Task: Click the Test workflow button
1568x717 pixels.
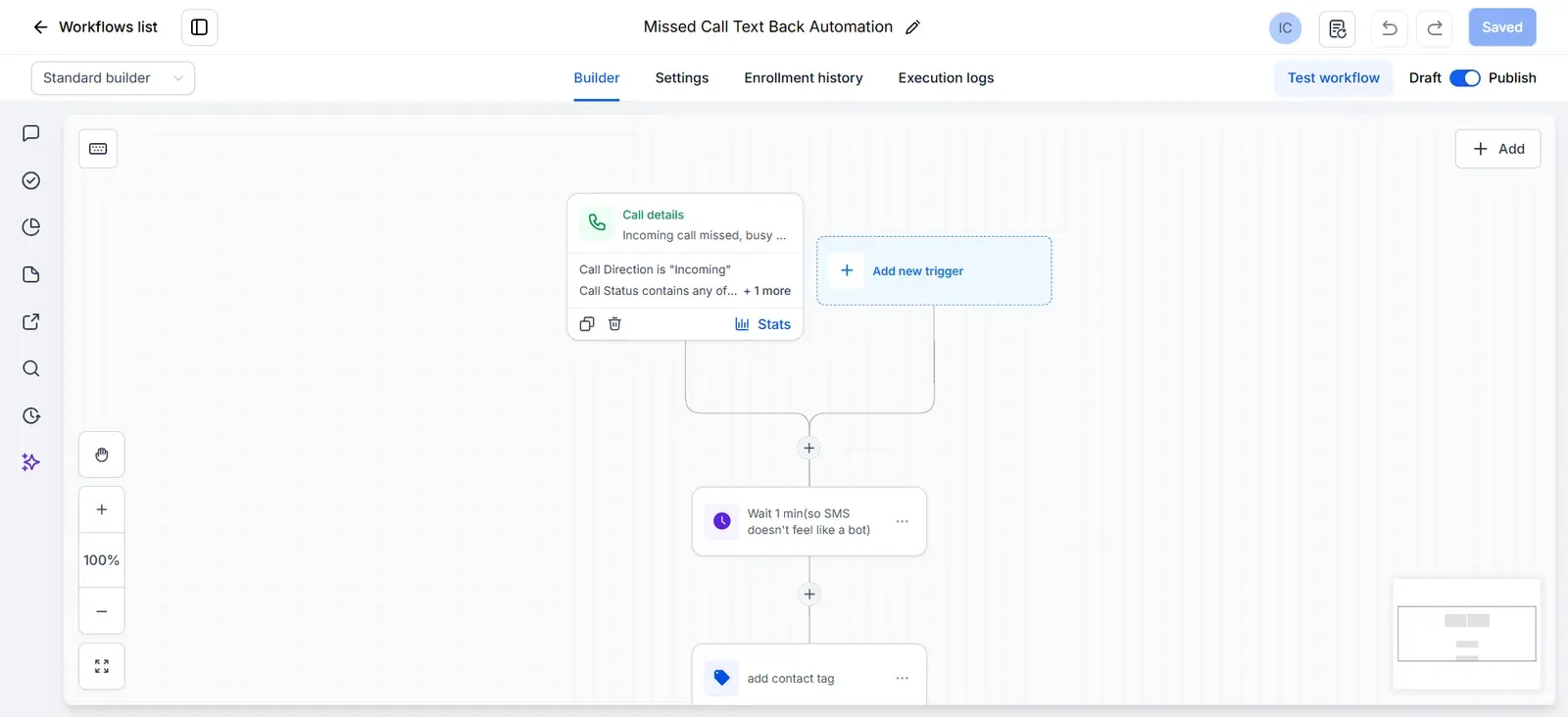Action: 1334,78
